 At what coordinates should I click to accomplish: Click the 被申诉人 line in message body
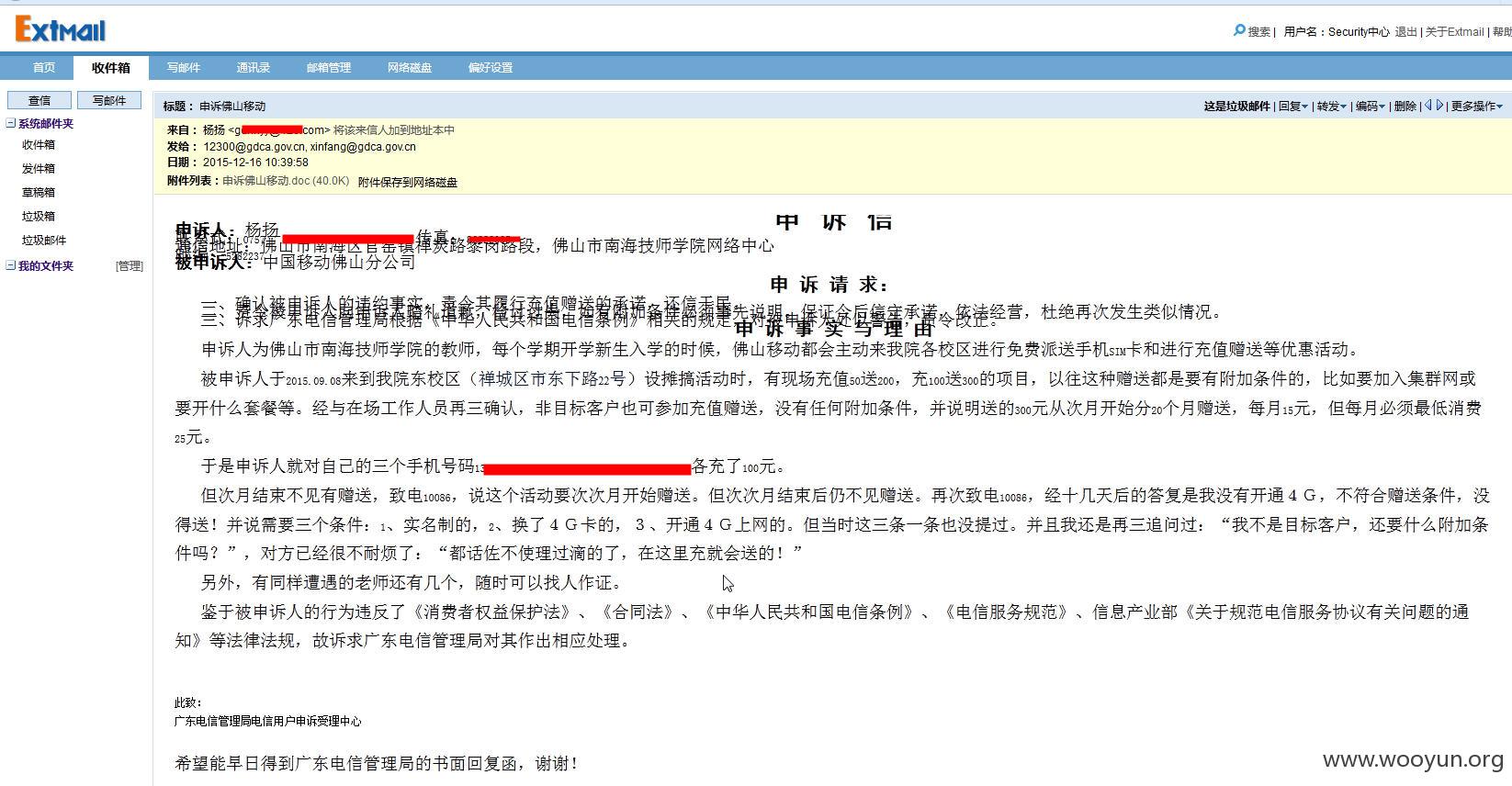pyautogui.click(x=295, y=263)
